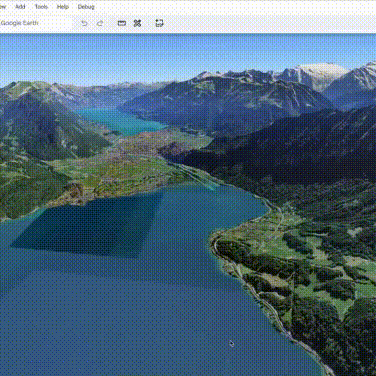Click the tile-with-frame icon in the toolbar
The height and width of the screenshot is (376, 376).
[159, 23]
